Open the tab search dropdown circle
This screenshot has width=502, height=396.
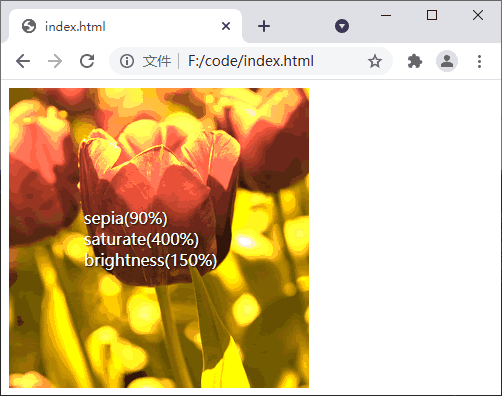[342, 26]
